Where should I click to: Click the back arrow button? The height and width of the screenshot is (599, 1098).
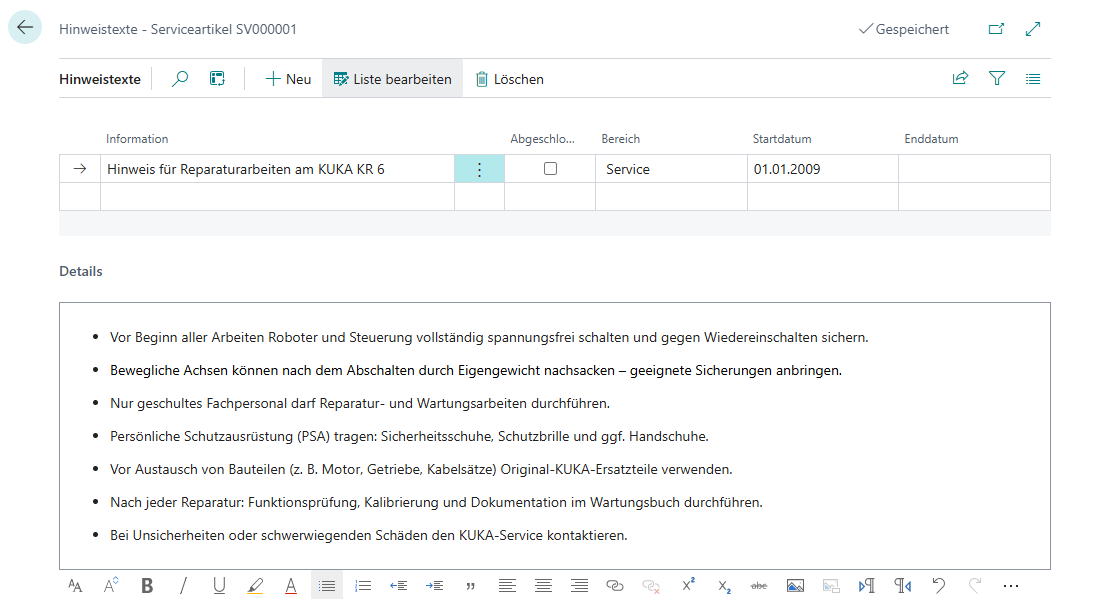coord(25,28)
